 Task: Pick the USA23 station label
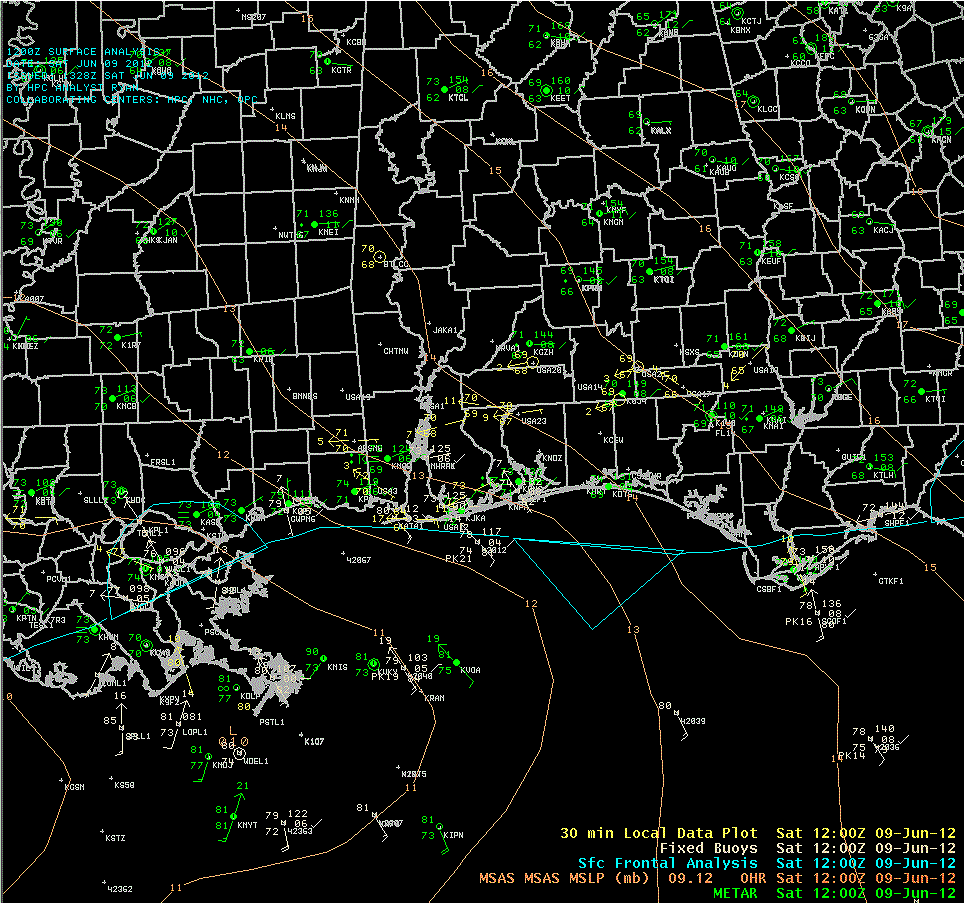point(534,421)
